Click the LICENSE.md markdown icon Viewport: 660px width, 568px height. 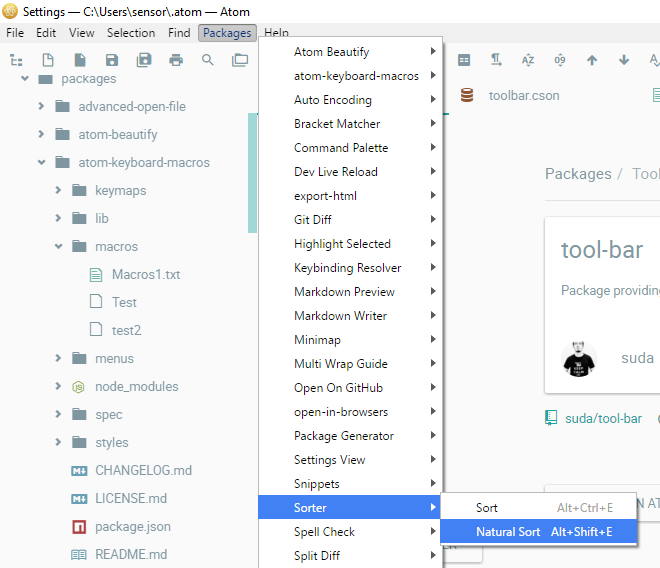pos(79,499)
